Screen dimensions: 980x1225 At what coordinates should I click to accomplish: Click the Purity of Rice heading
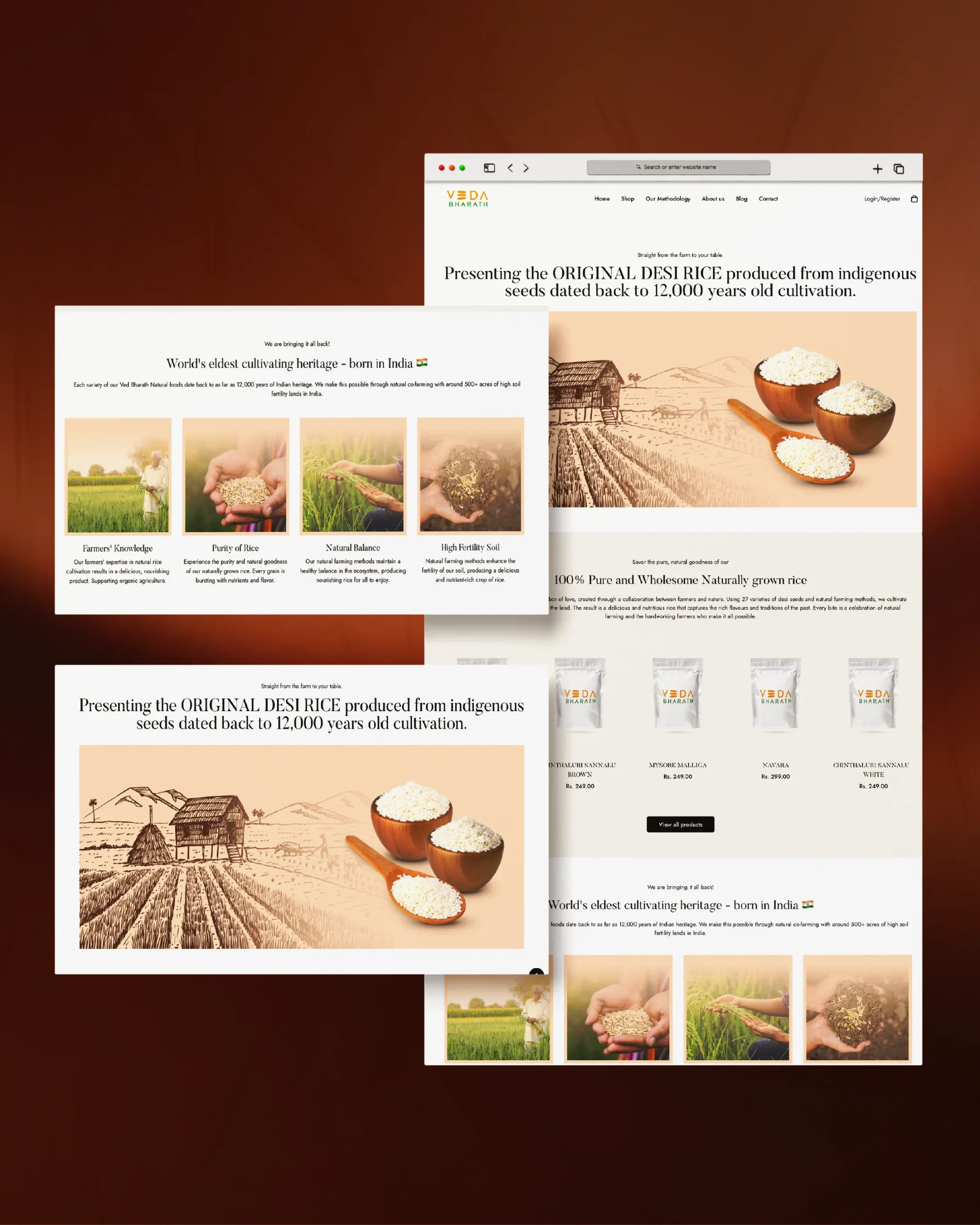[x=235, y=548]
